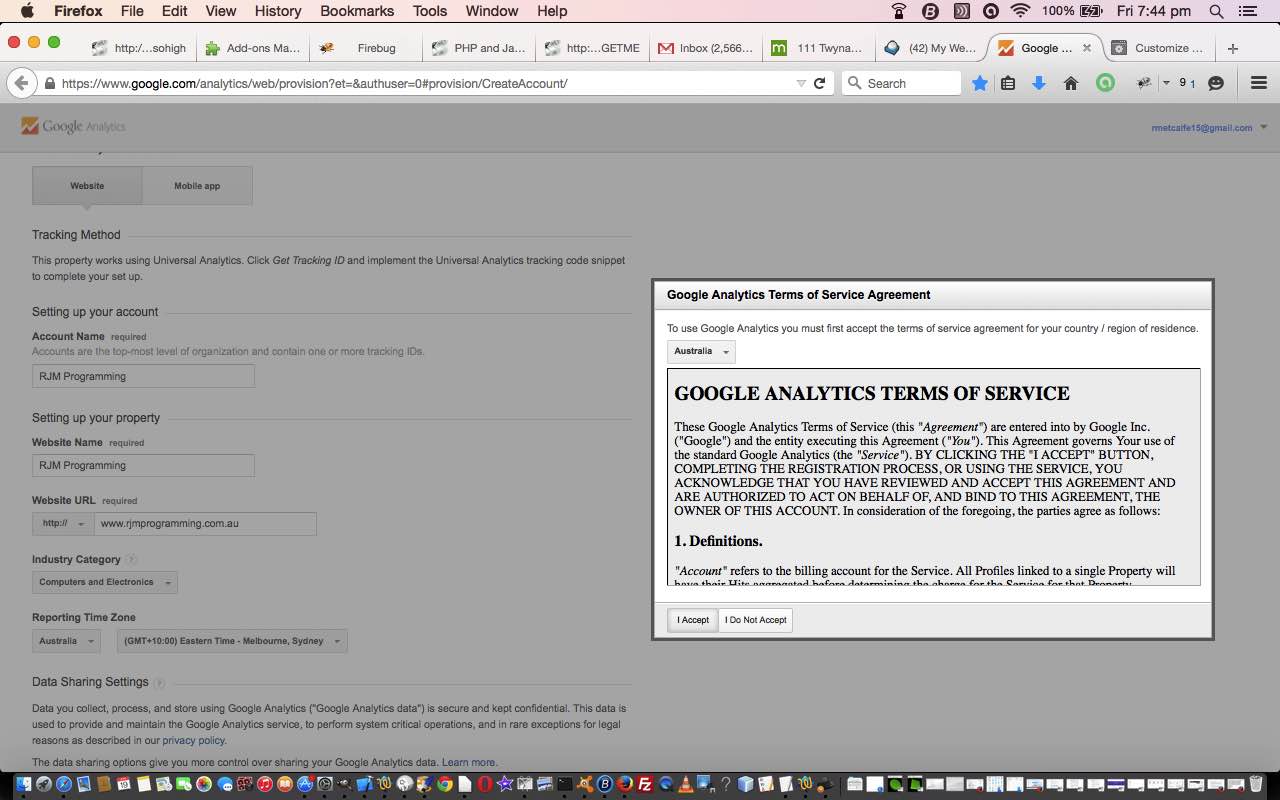The image size is (1280, 800).
Task: Open the Australia country dropdown in the agreement dialog
Action: point(701,352)
